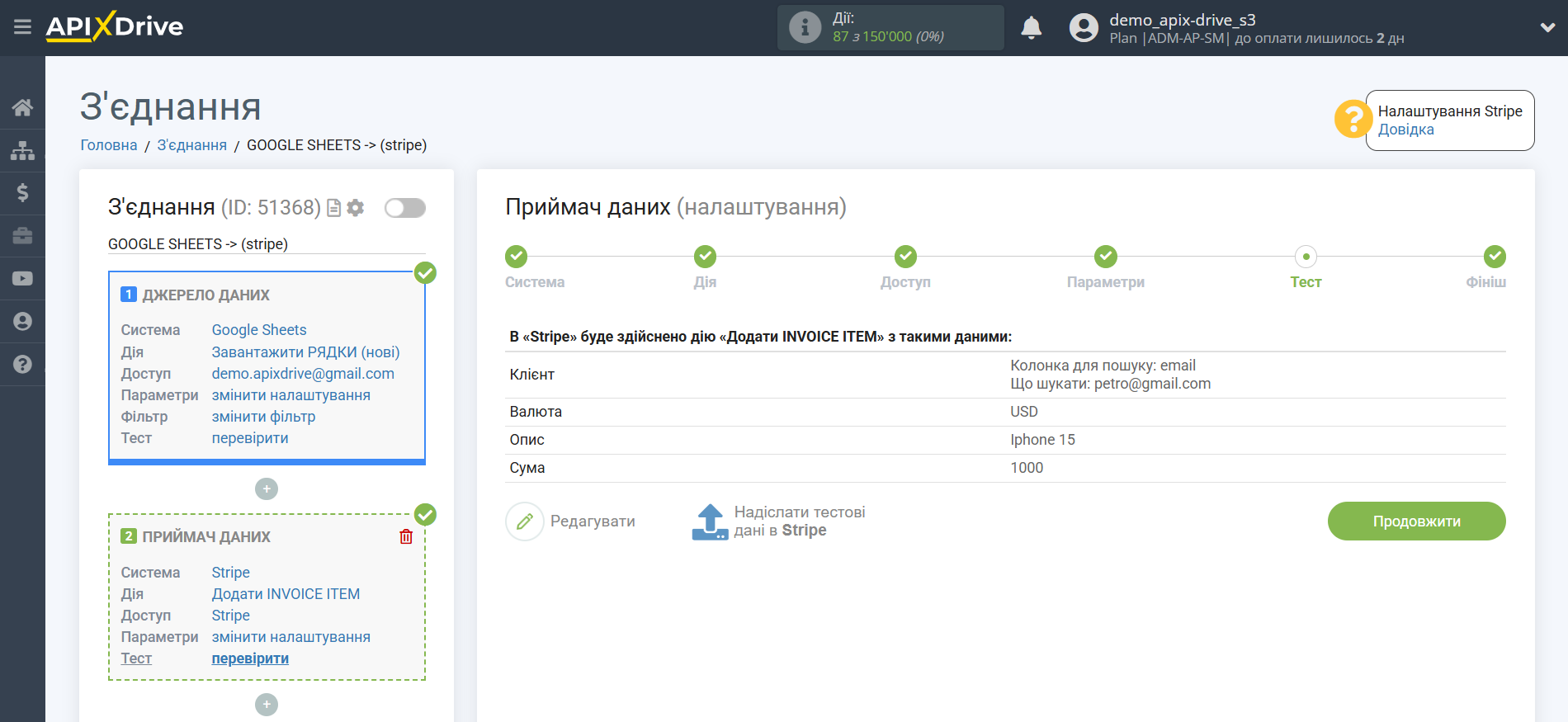Go to Фініш step

(x=1495, y=257)
